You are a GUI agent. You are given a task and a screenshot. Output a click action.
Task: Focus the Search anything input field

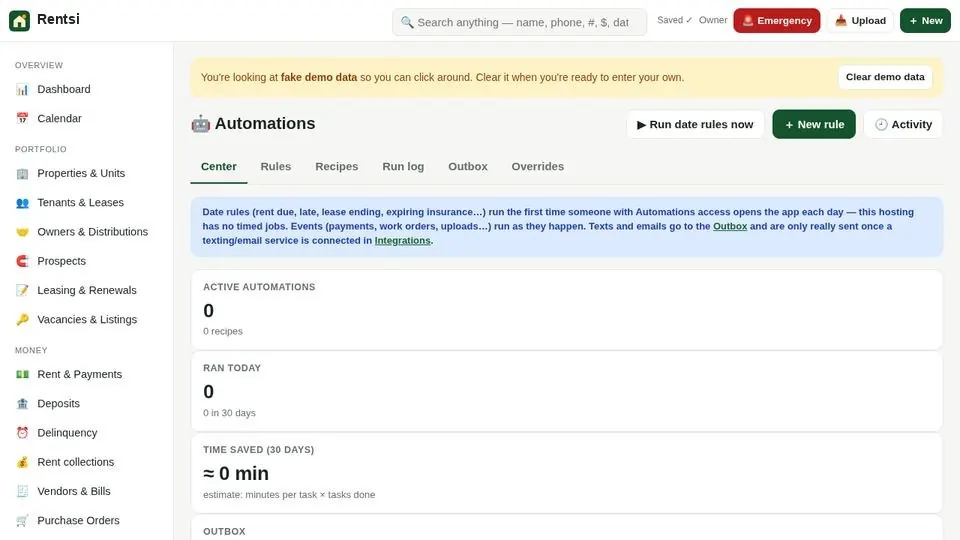[x=519, y=23]
